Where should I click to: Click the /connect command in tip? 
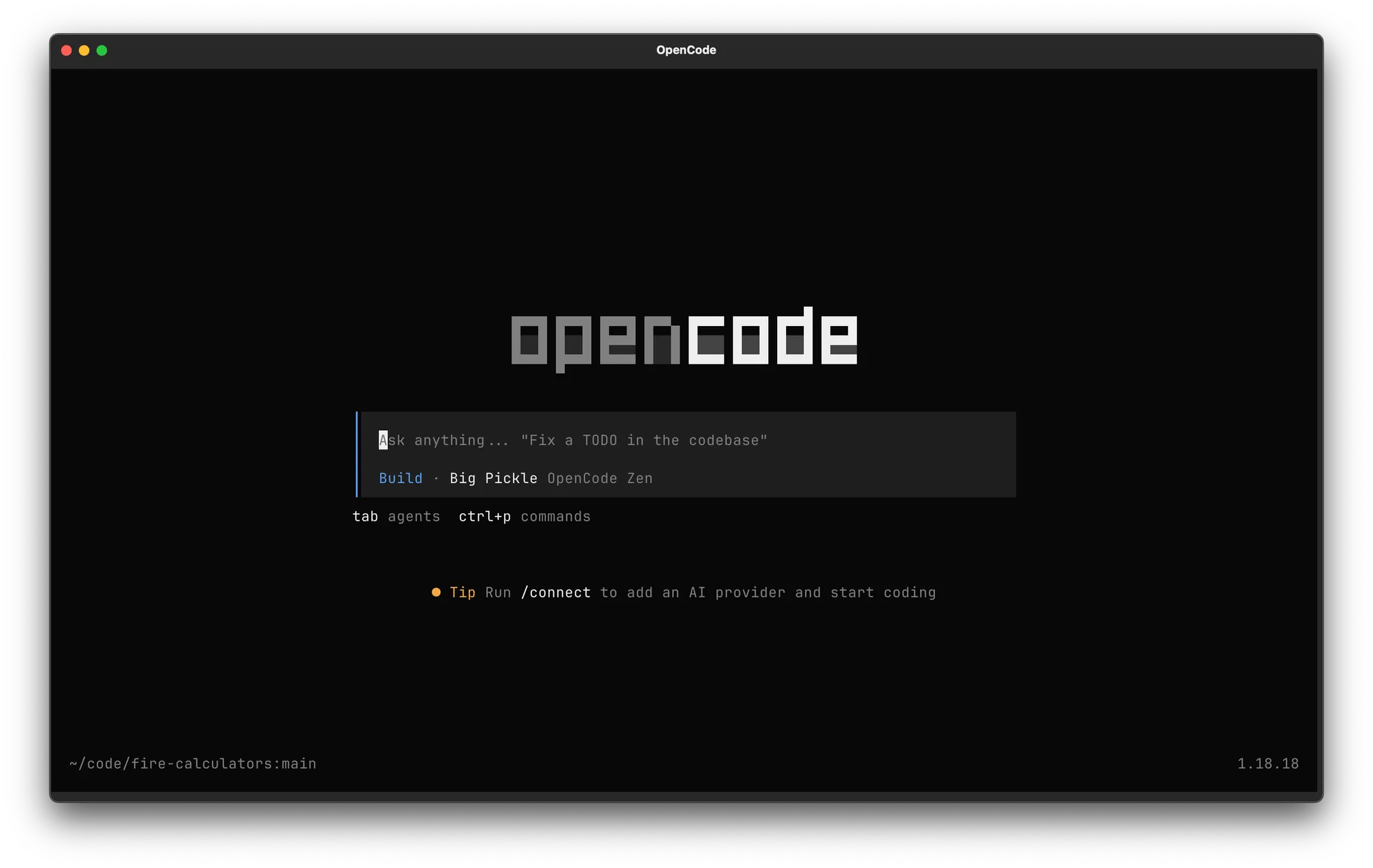[x=555, y=592]
